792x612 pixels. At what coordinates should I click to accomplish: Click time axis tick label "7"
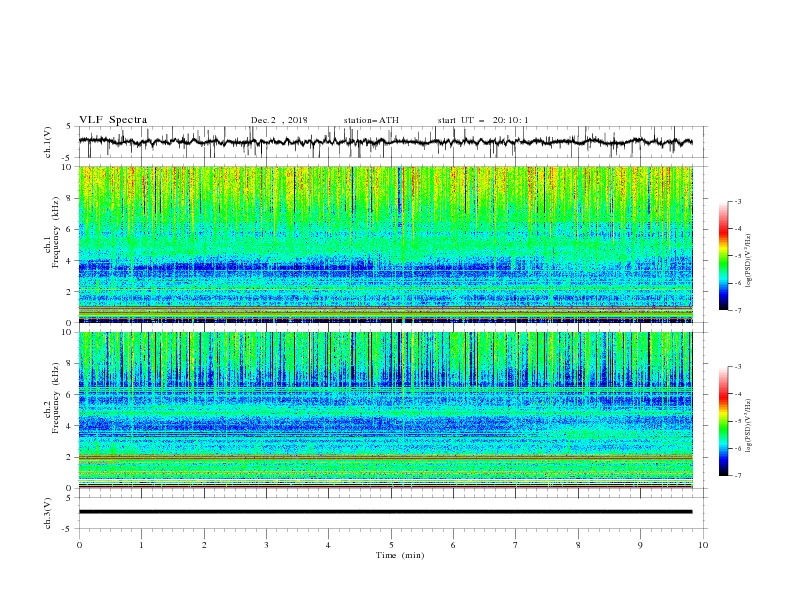[516, 545]
